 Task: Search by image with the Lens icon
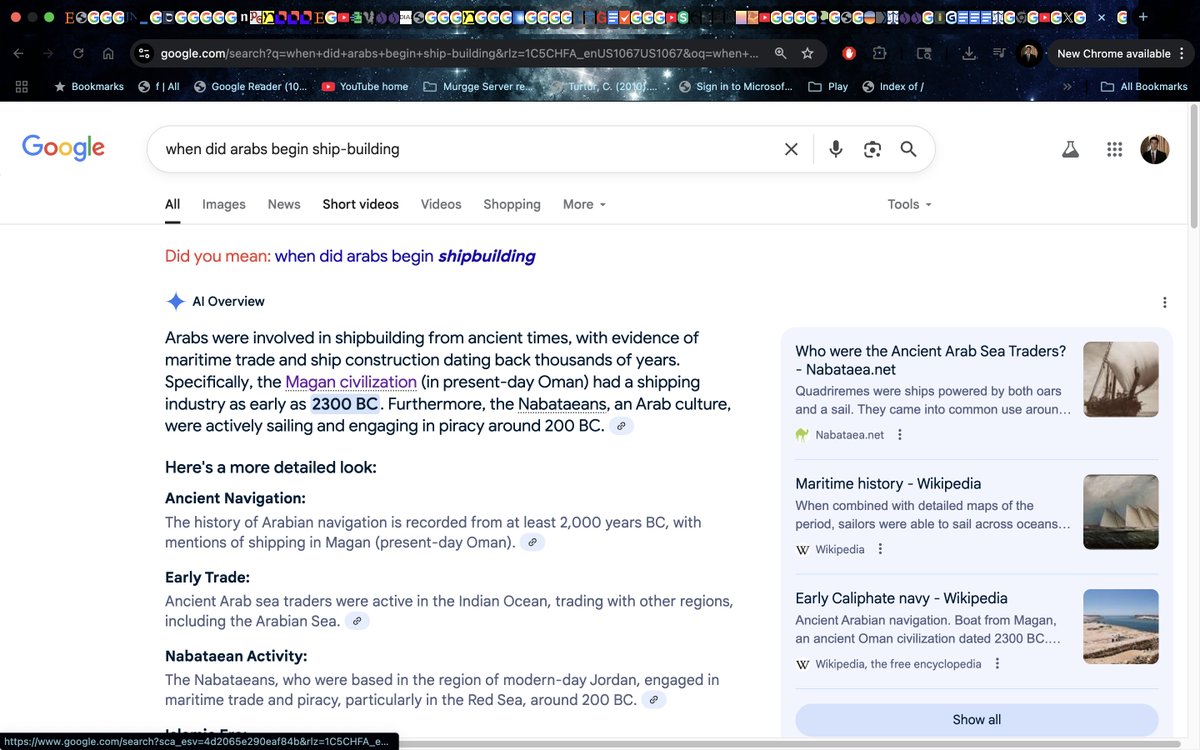[872, 149]
